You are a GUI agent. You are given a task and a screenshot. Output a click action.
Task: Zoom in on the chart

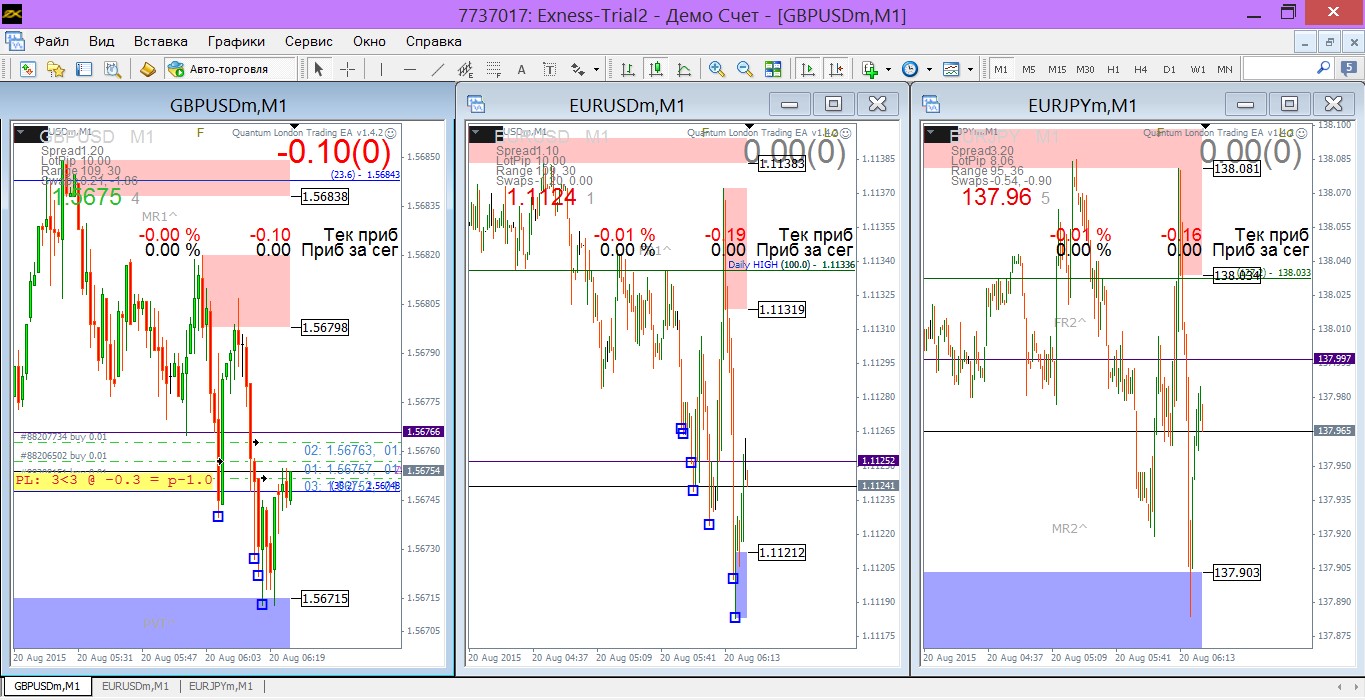717,69
